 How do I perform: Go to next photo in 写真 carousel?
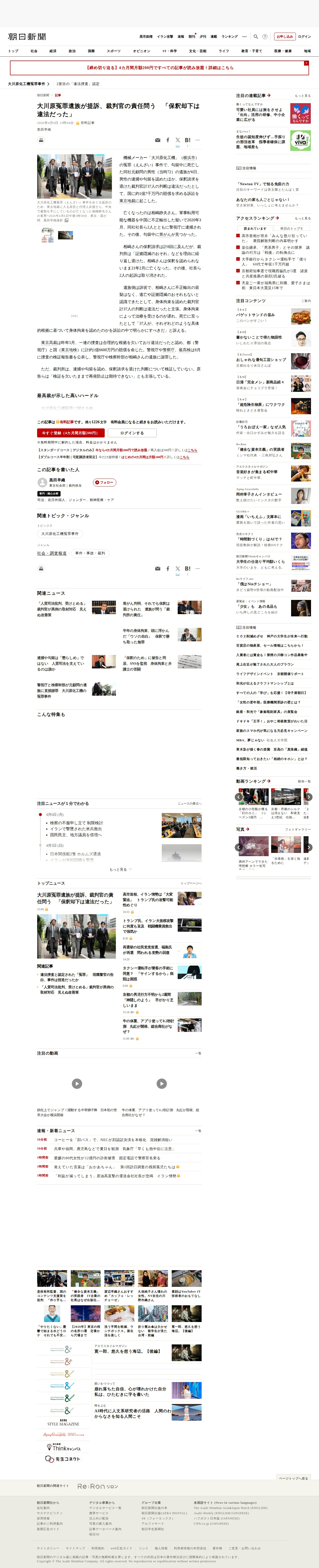pyautogui.click(x=309, y=847)
